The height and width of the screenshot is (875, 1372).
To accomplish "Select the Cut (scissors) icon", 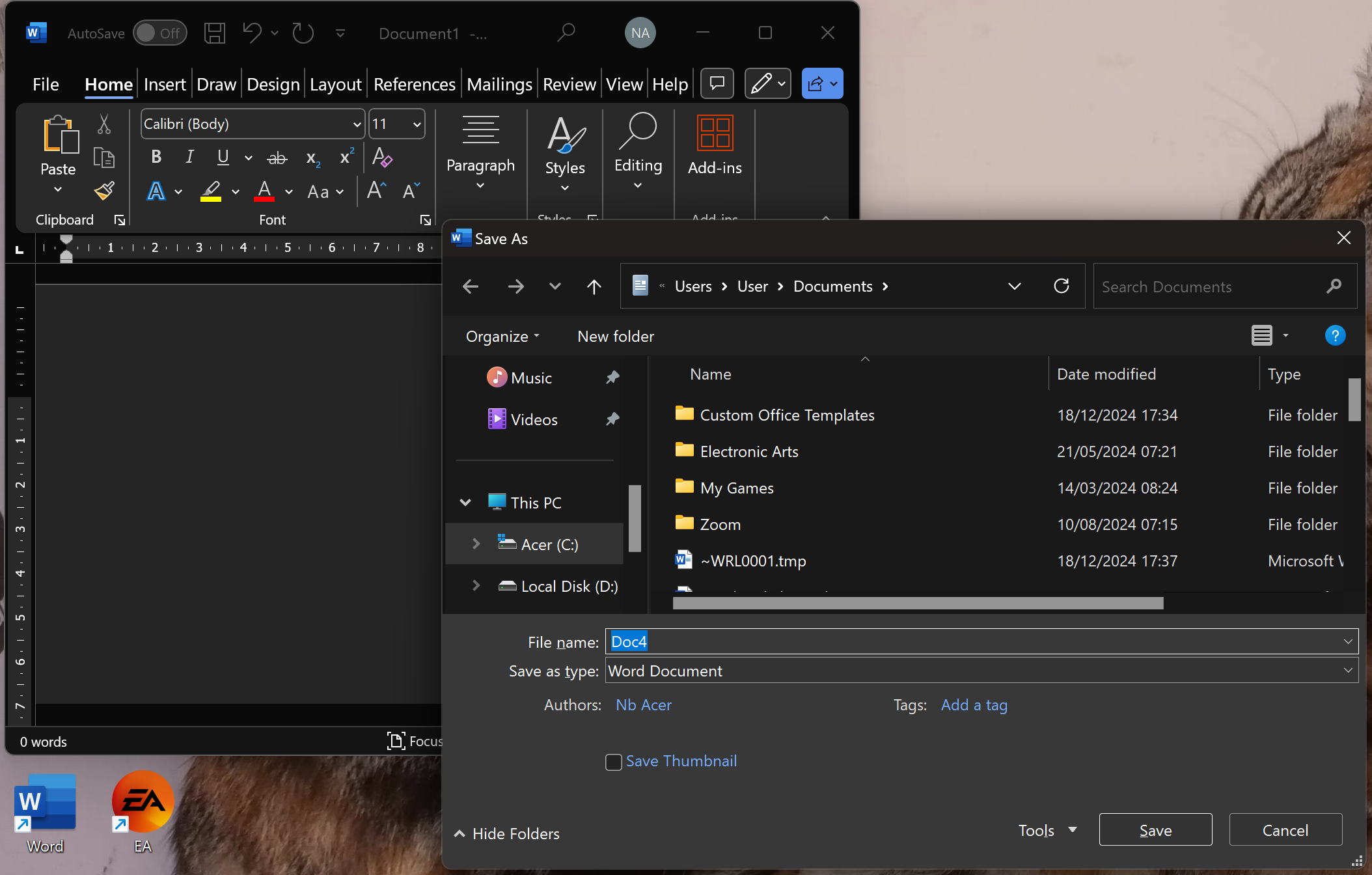I will click(104, 124).
